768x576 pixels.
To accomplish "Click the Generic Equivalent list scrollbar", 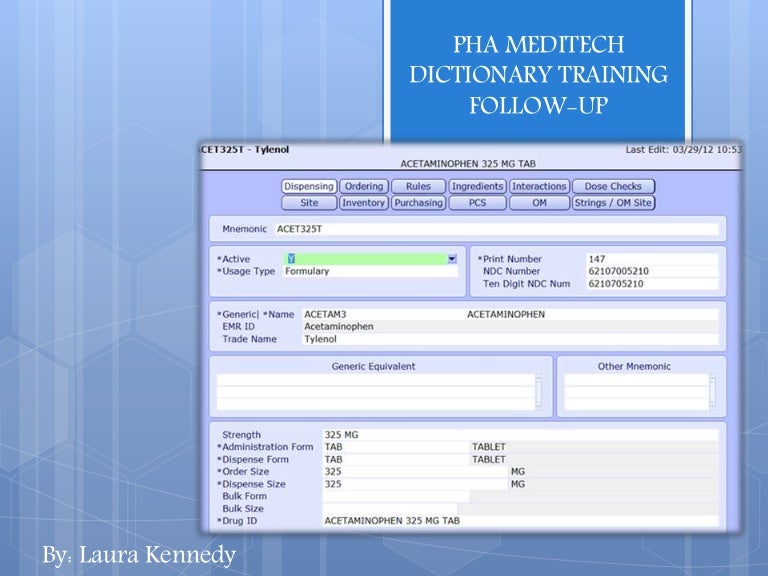I will tap(539, 392).
